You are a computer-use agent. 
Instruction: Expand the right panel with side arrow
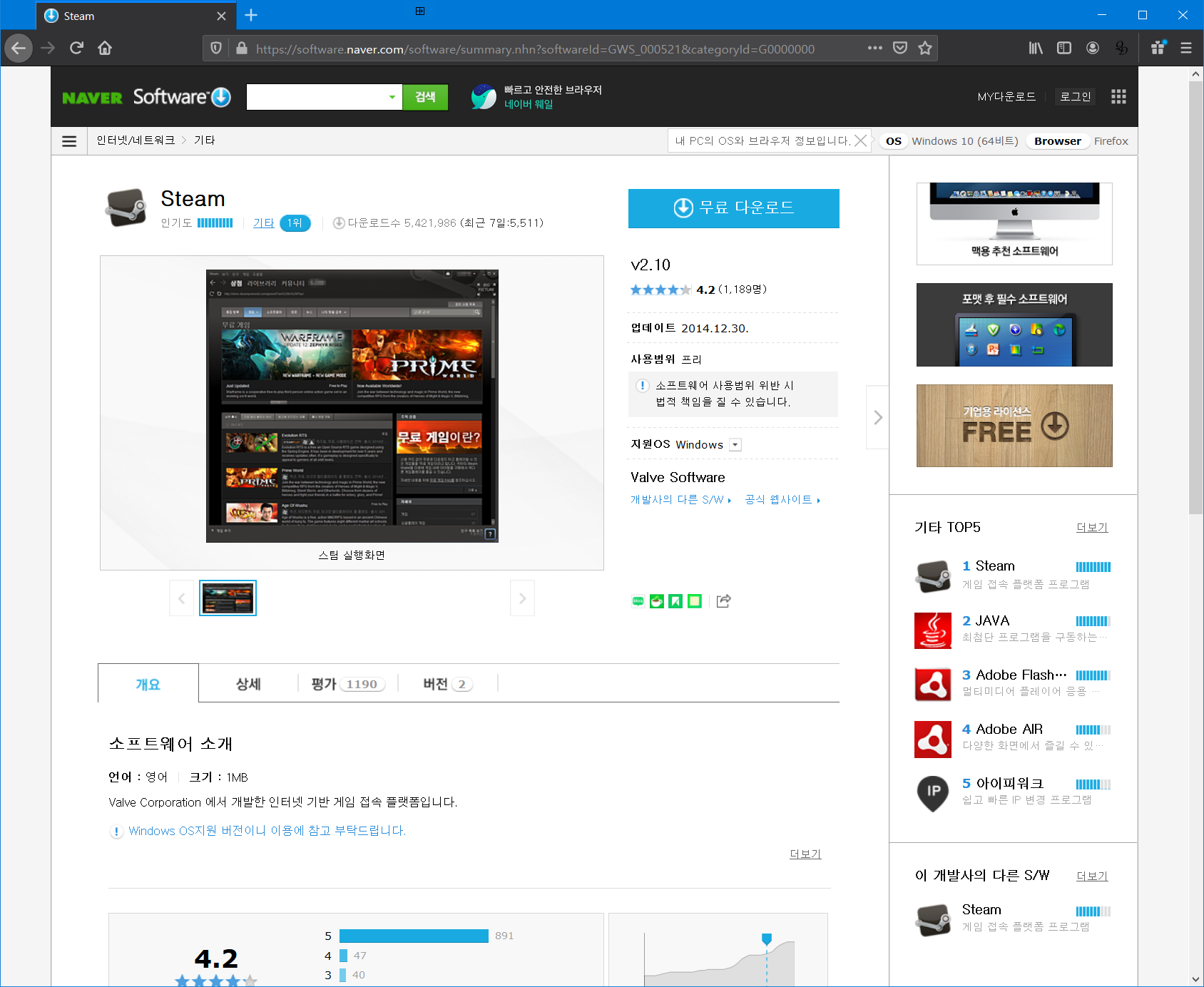click(878, 417)
